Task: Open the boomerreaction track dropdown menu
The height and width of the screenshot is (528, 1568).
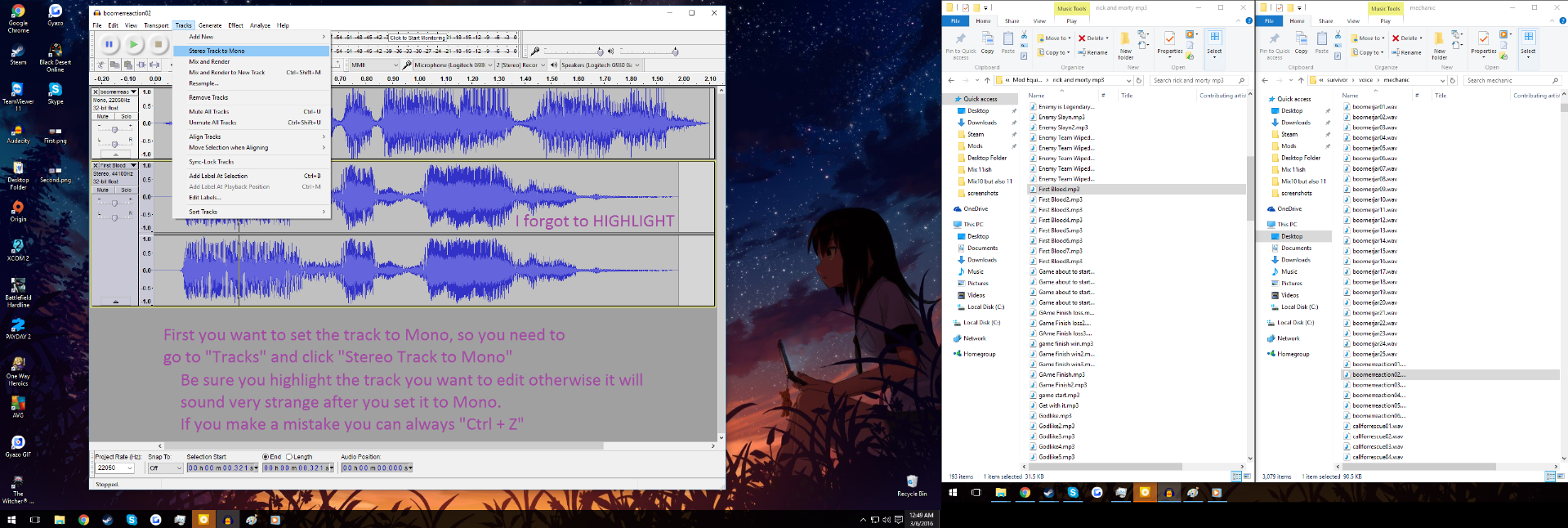Action: coord(117,92)
